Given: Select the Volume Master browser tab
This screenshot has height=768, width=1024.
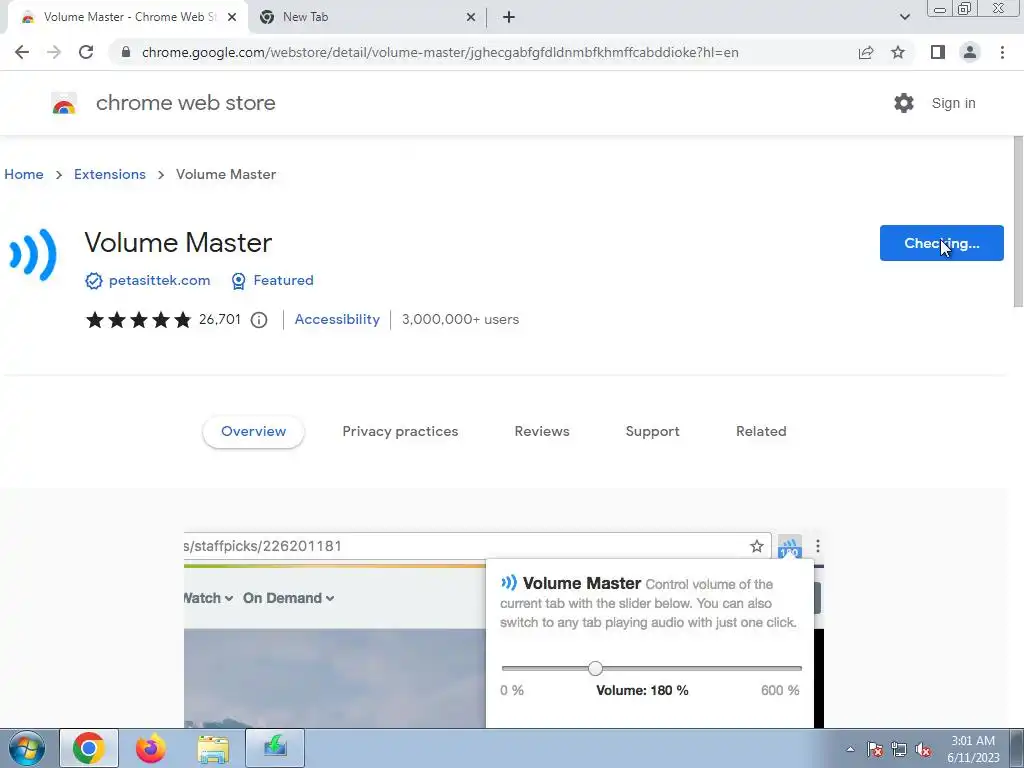Looking at the screenshot, I should (x=127, y=18).
